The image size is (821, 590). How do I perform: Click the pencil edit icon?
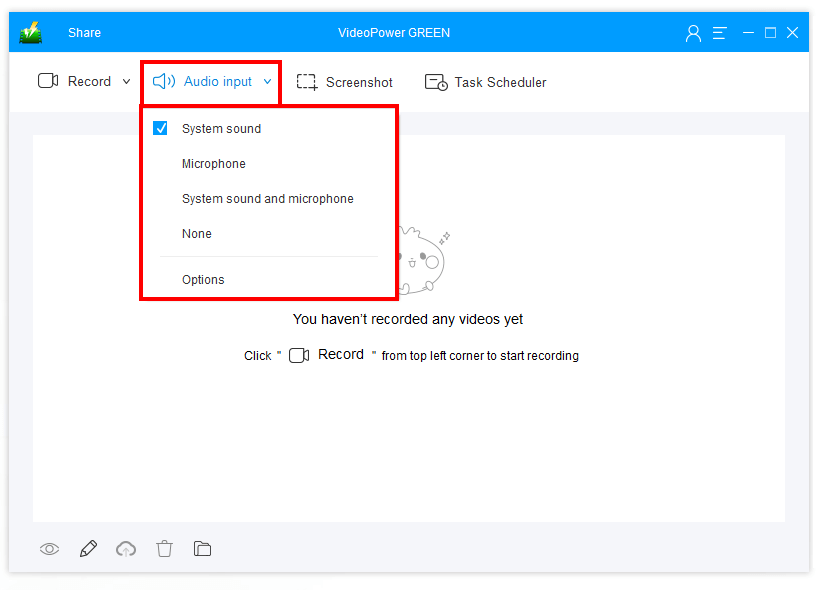point(88,549)
